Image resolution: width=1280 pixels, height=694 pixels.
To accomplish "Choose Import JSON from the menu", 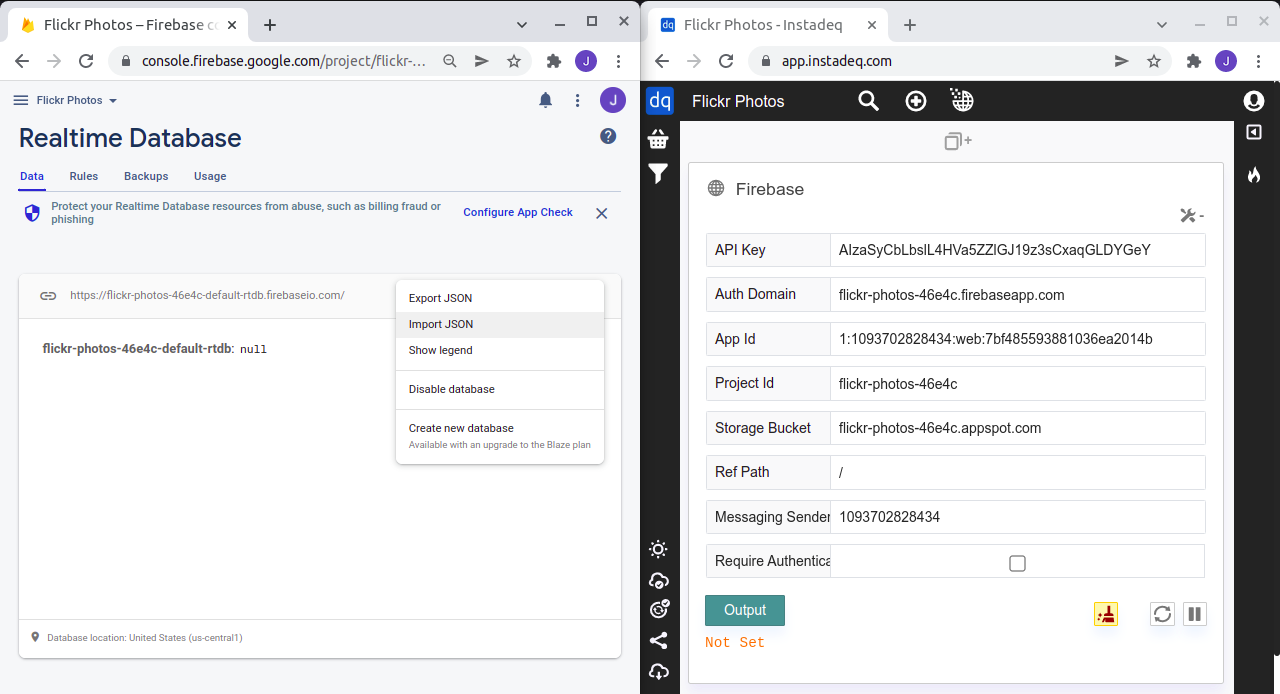I will click(500, 324).
